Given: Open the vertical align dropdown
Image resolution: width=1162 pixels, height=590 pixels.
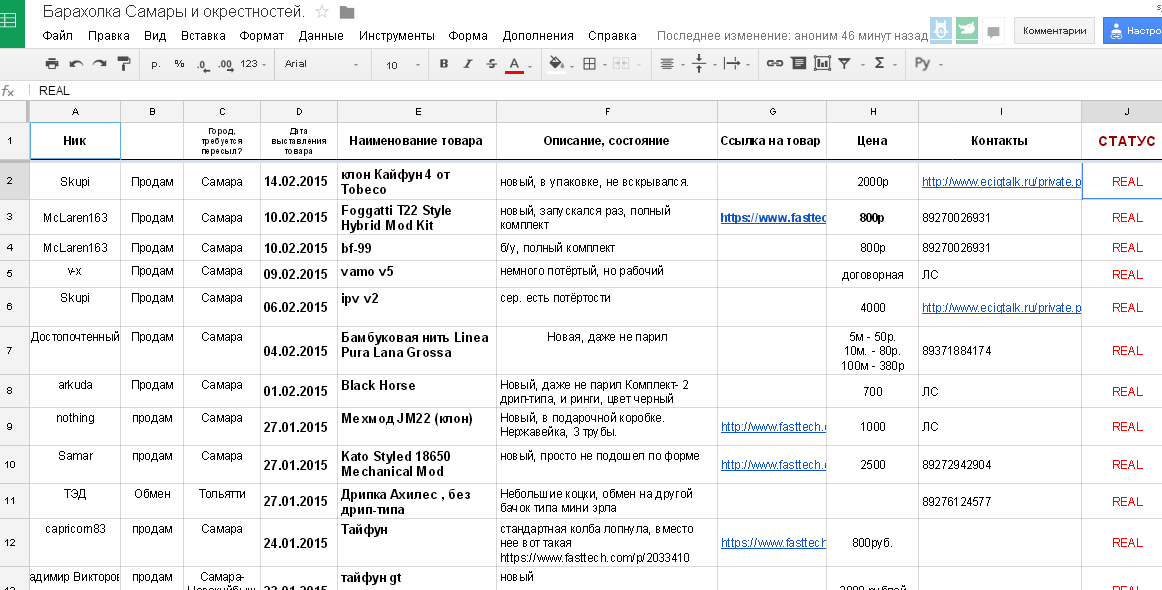Looking at the screenshot, I should click(x=703, y=64).
